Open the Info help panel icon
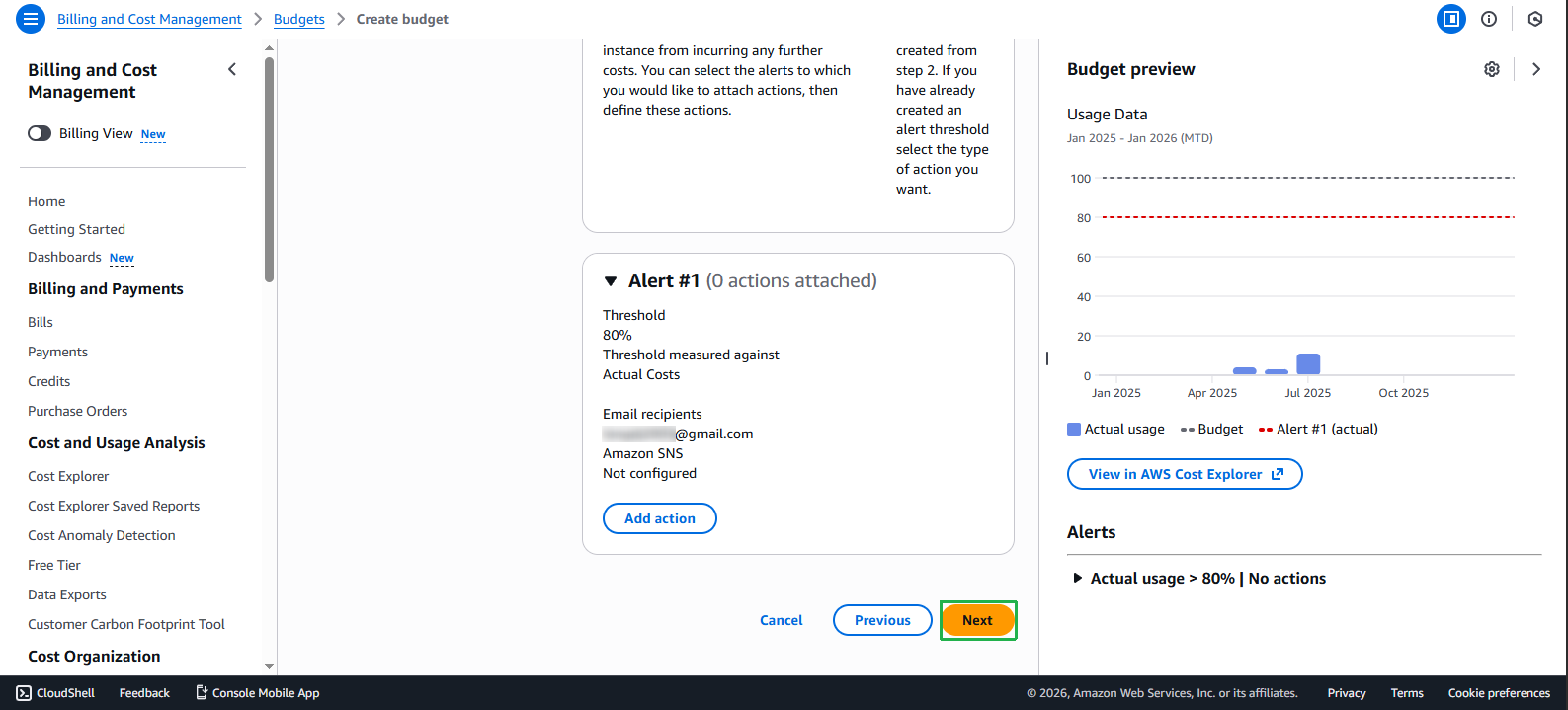1568x710 pixels. 1489,18
